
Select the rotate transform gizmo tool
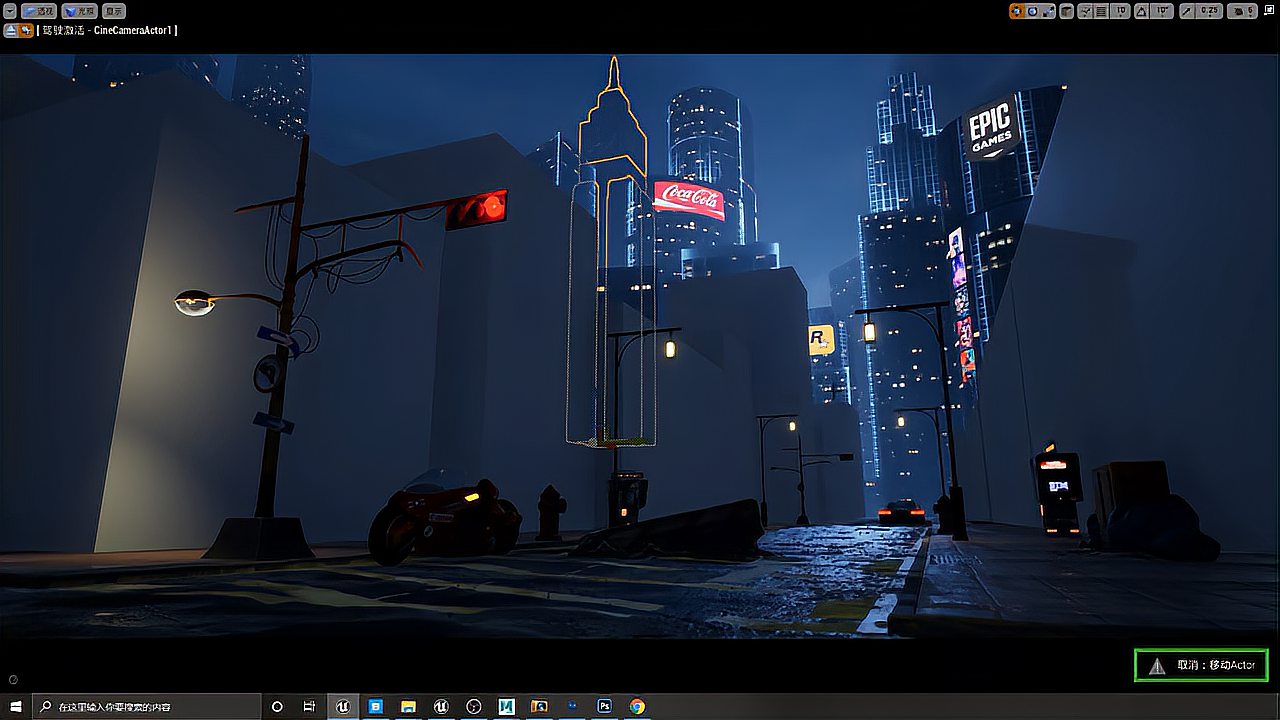[1032, 11]
